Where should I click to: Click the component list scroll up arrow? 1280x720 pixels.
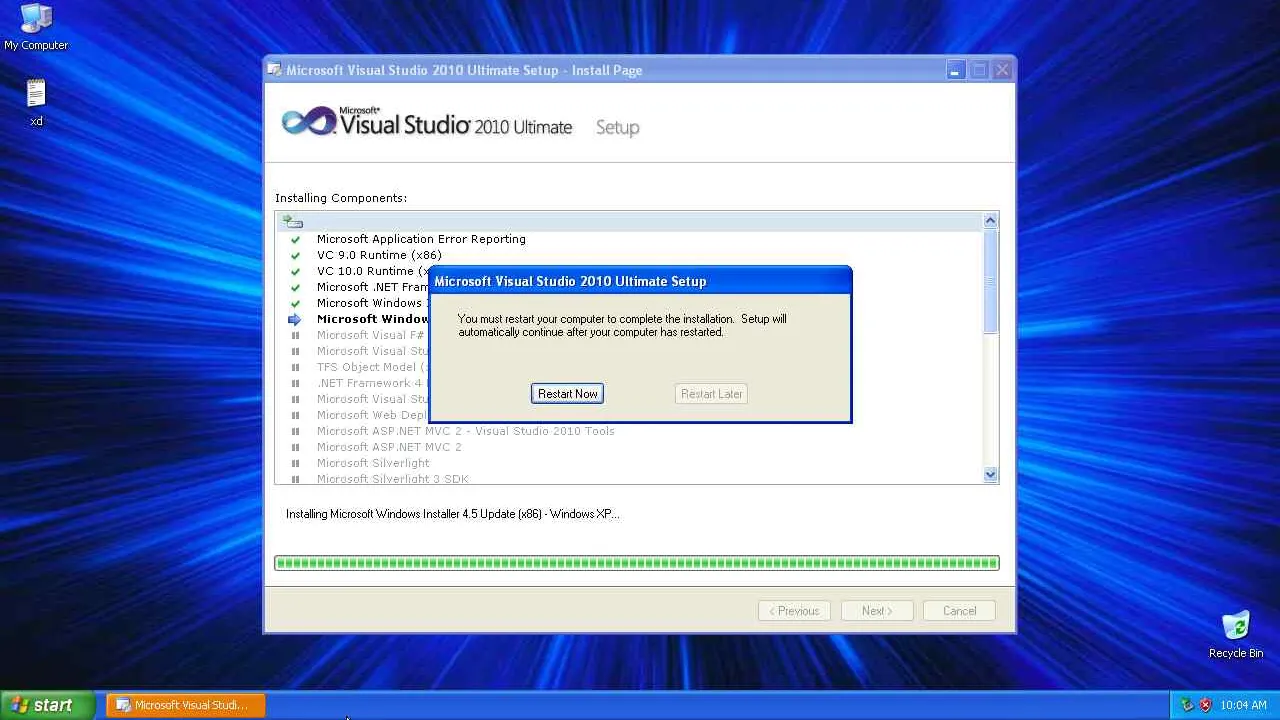click(990, 220)
